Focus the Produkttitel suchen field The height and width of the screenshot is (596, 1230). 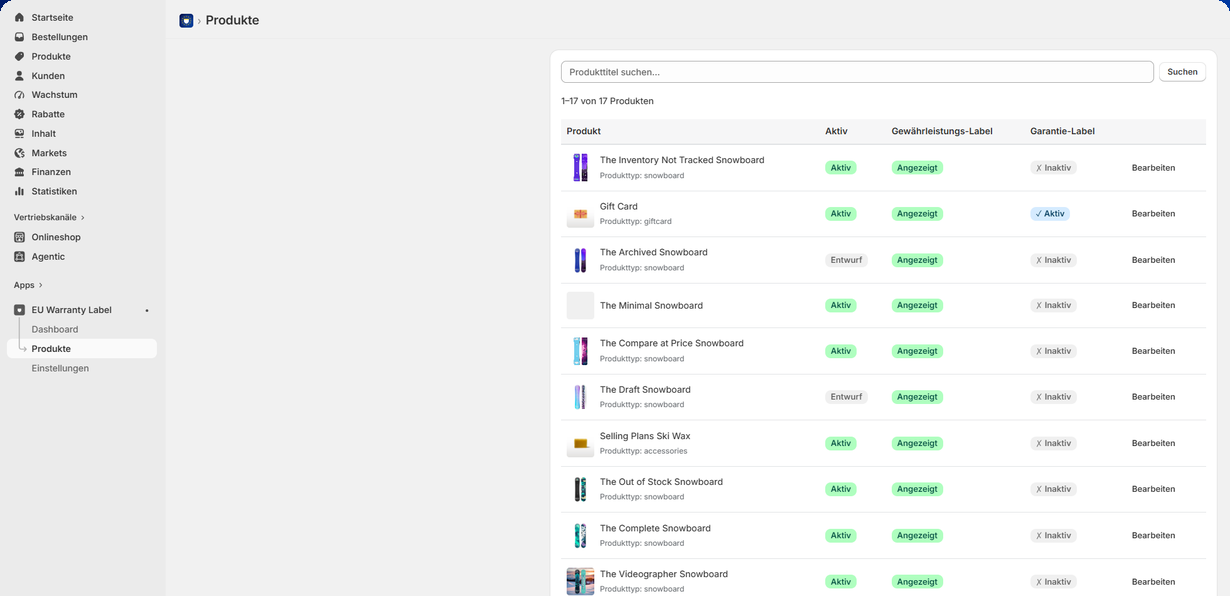click(x=857, y=72)
